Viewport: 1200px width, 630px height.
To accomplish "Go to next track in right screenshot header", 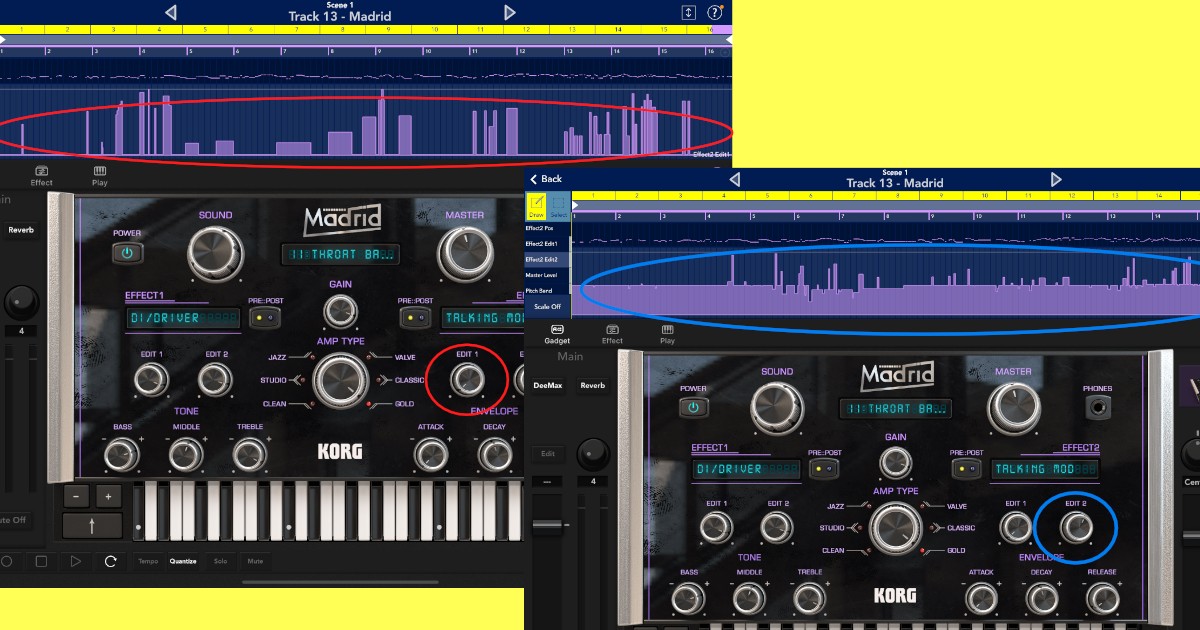I will pyautogui.click(x=1057, y=180).
